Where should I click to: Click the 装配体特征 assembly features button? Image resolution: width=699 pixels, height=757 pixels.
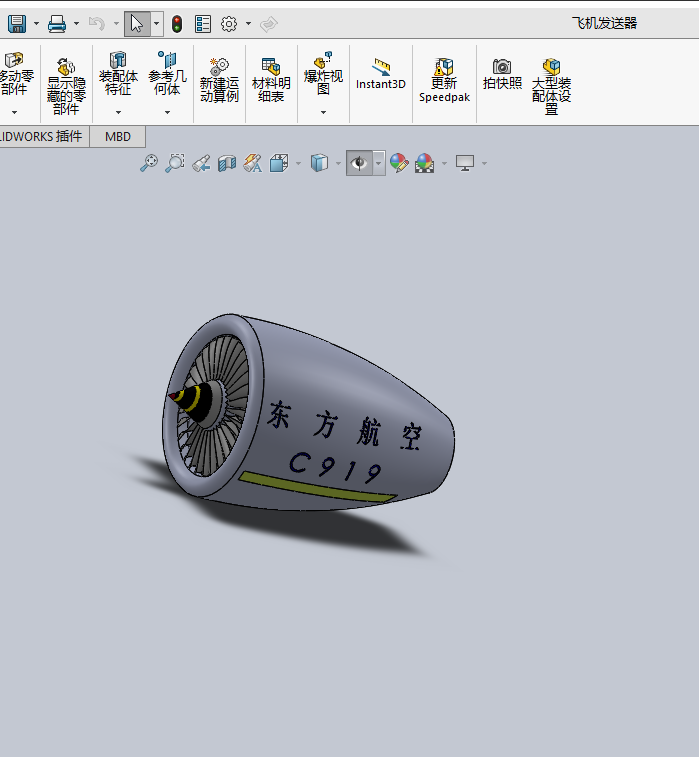pos(118,73)
